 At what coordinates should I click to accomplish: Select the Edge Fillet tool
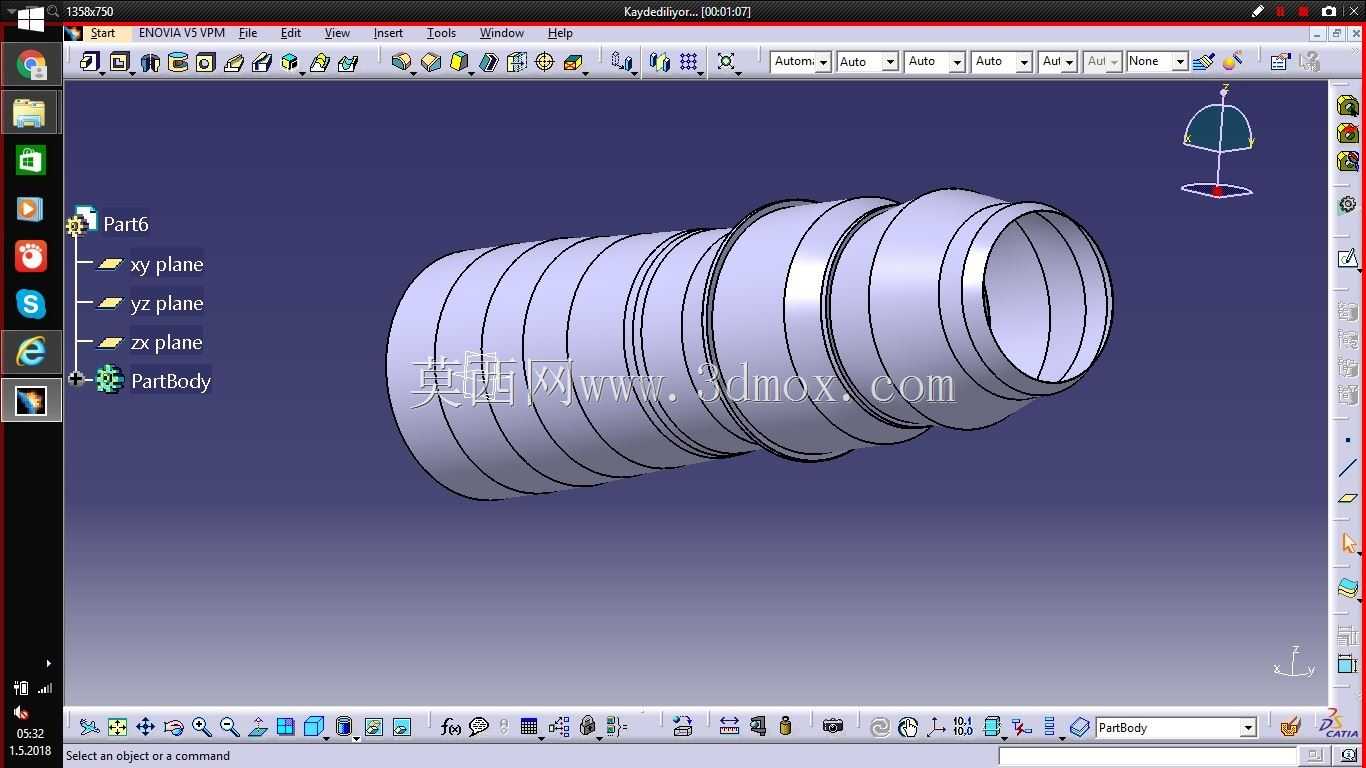401,62
